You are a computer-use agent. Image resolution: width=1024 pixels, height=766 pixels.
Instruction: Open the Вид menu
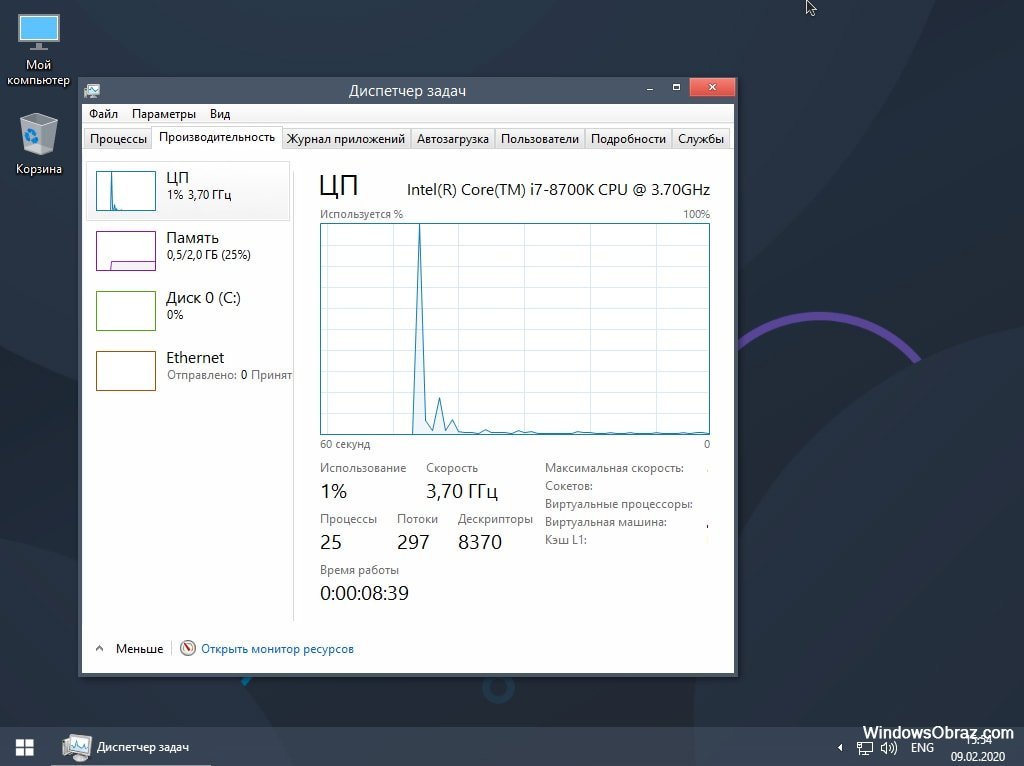tap(220, 114)
